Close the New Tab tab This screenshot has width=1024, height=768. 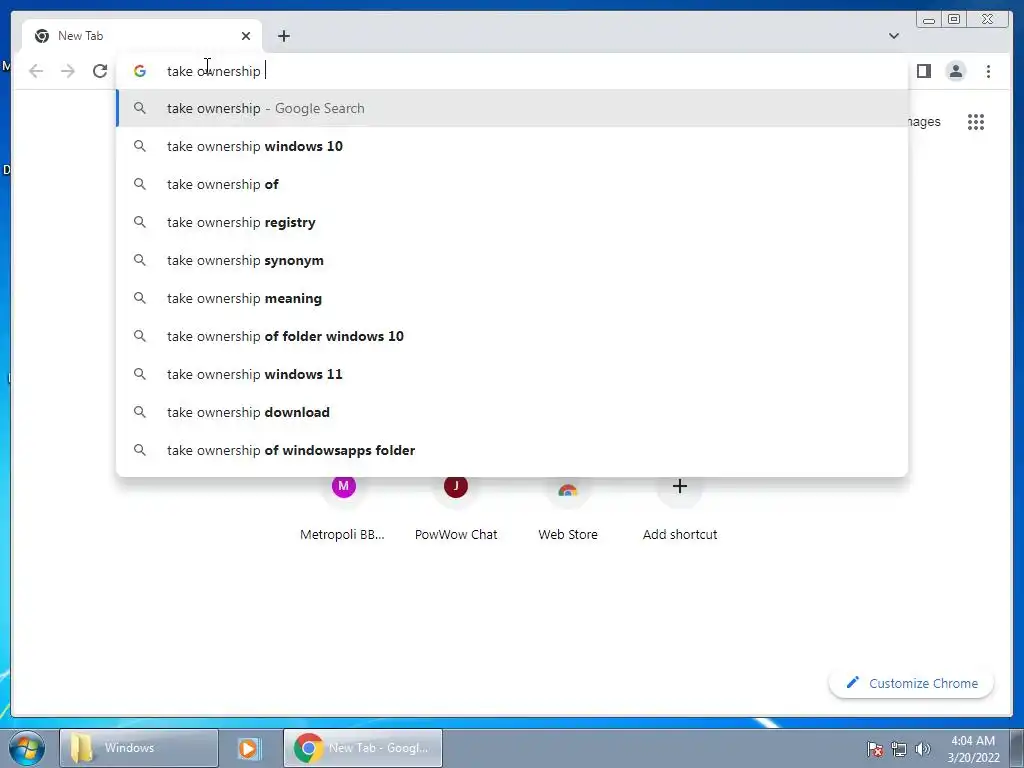click(246, 36)
